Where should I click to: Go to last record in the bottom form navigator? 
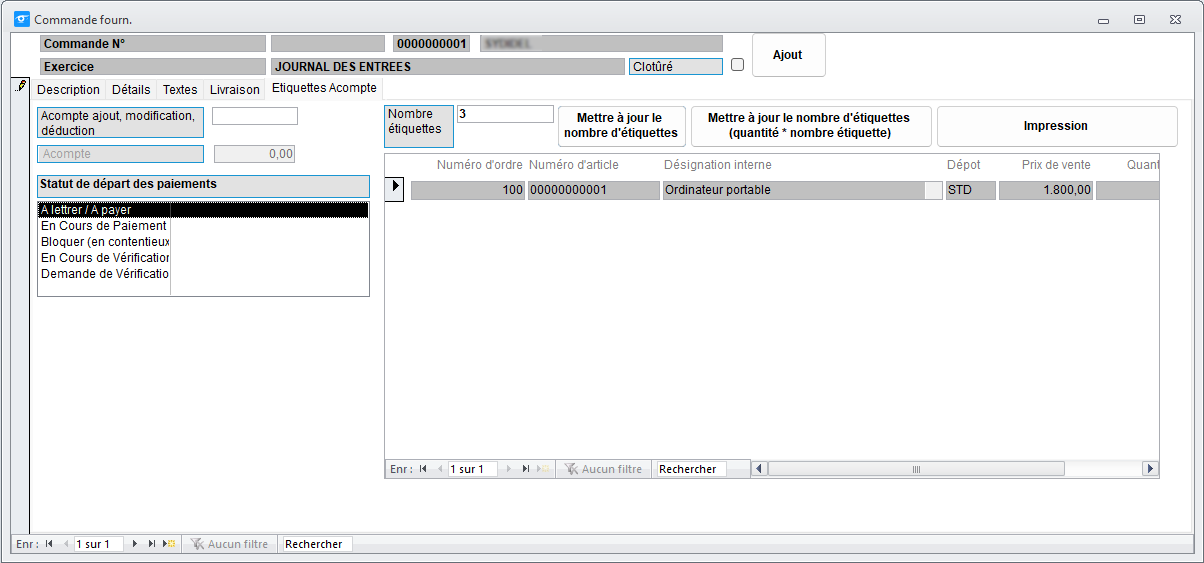[152, 544]
